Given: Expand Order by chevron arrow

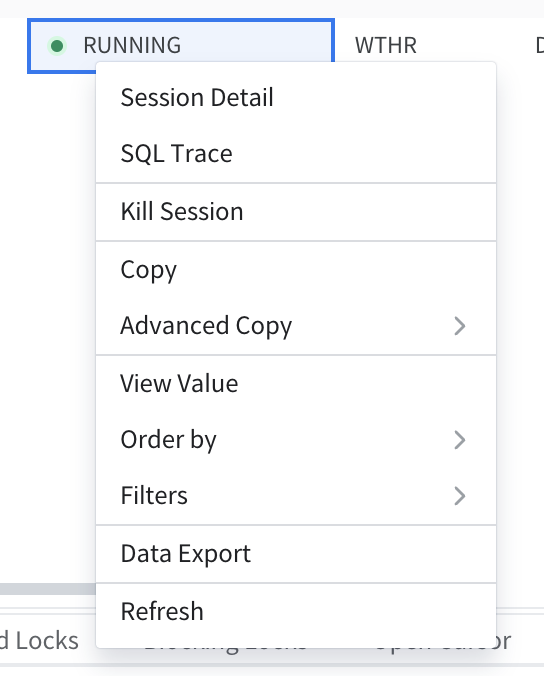Looking at the screenshot, I should tap(460, 440).
